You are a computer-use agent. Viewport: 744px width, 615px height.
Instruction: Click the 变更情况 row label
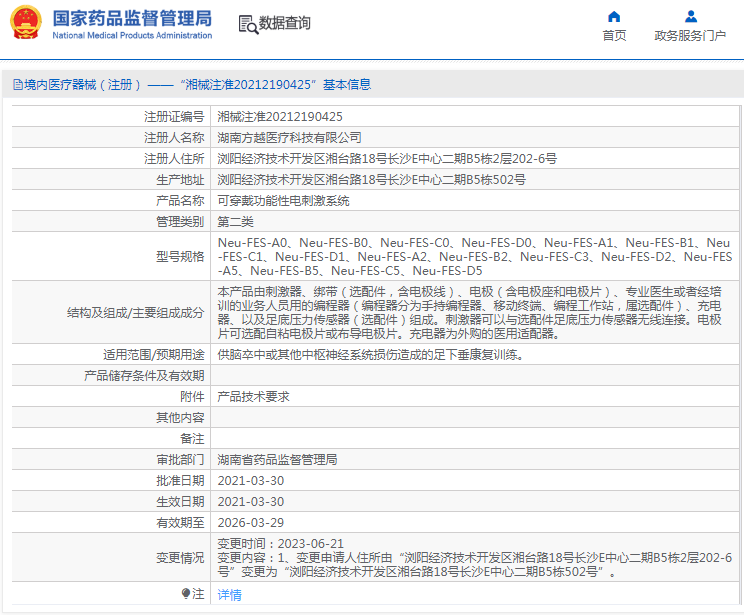tap(180, 558)
